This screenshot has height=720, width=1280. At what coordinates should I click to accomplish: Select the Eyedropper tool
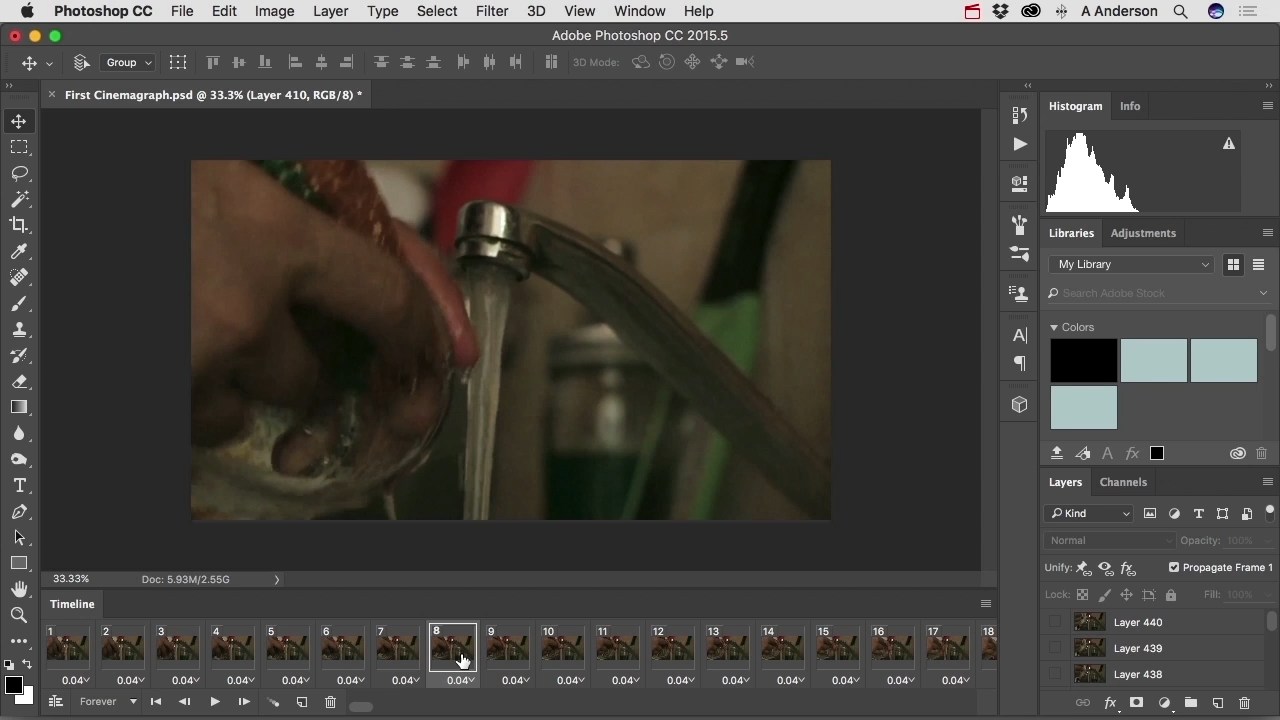[19, 251]
